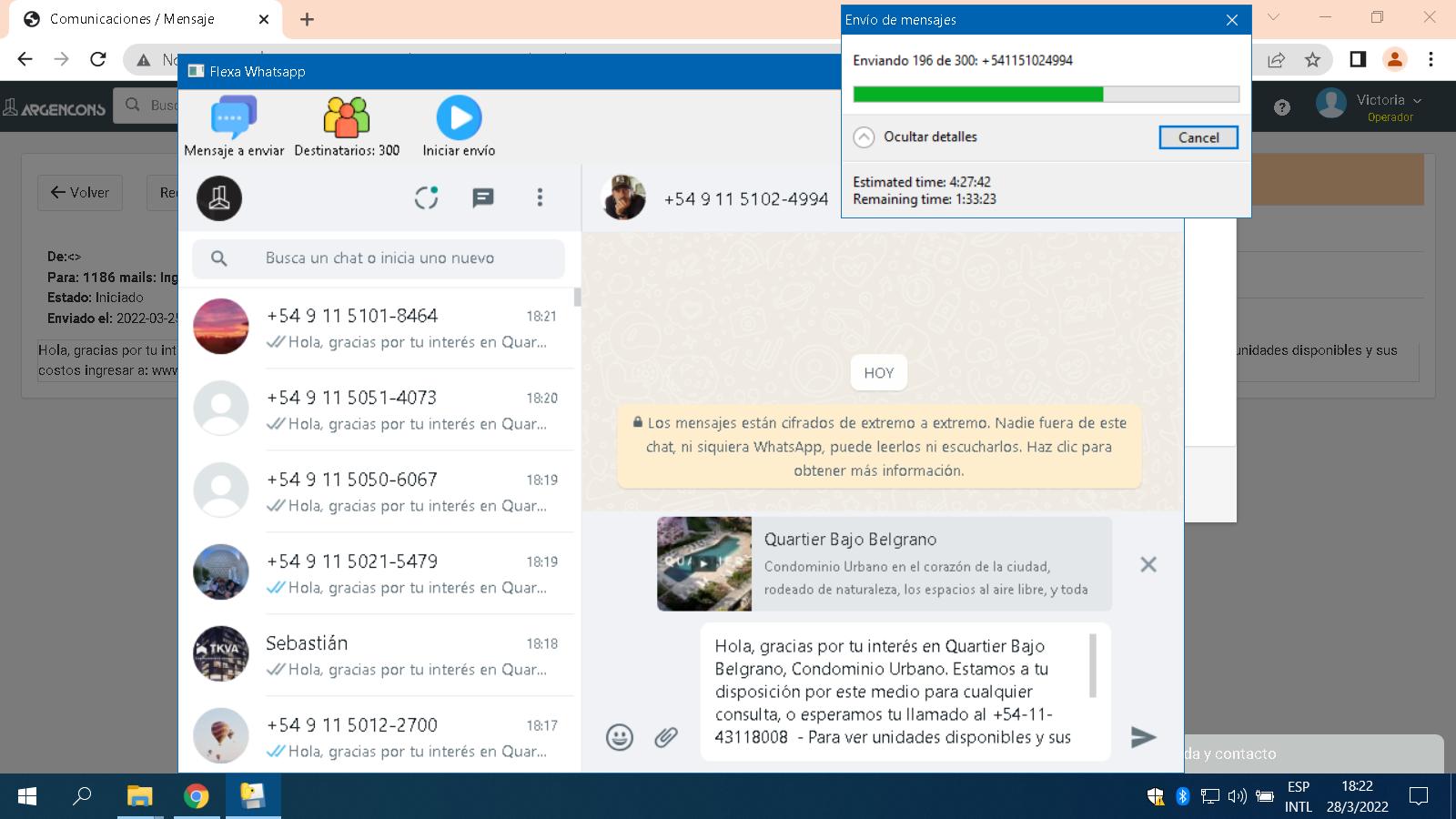
Task: Cancel the message sending
Action: pyautogui.click(x=1198, y=137)
